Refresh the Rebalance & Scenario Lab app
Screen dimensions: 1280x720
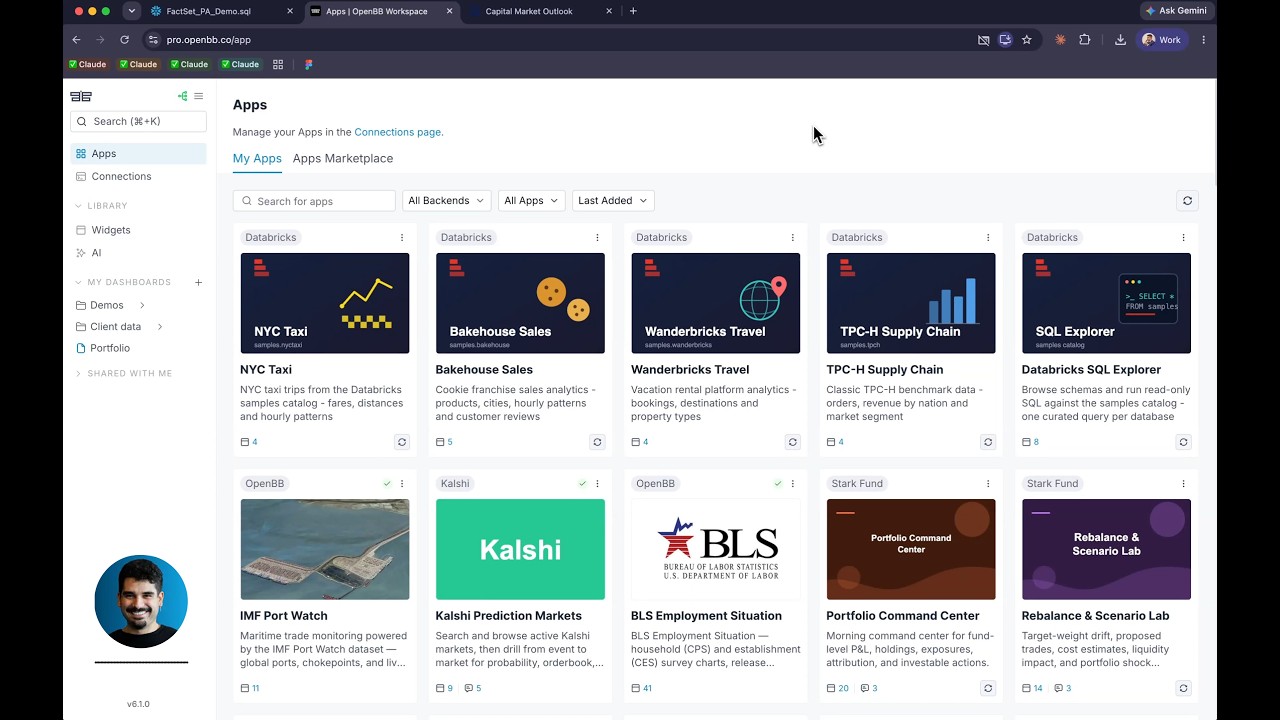click(x=1183, y=688)
